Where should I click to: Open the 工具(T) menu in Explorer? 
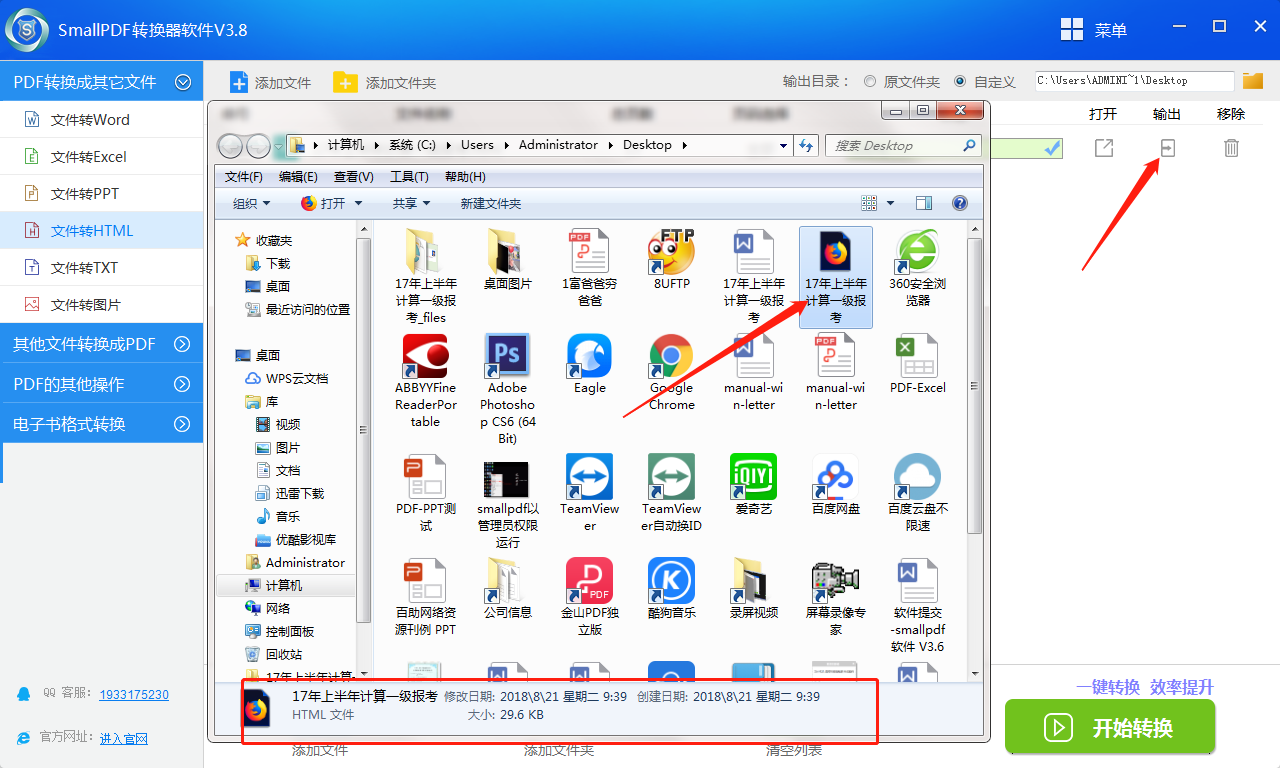point(409,177)
